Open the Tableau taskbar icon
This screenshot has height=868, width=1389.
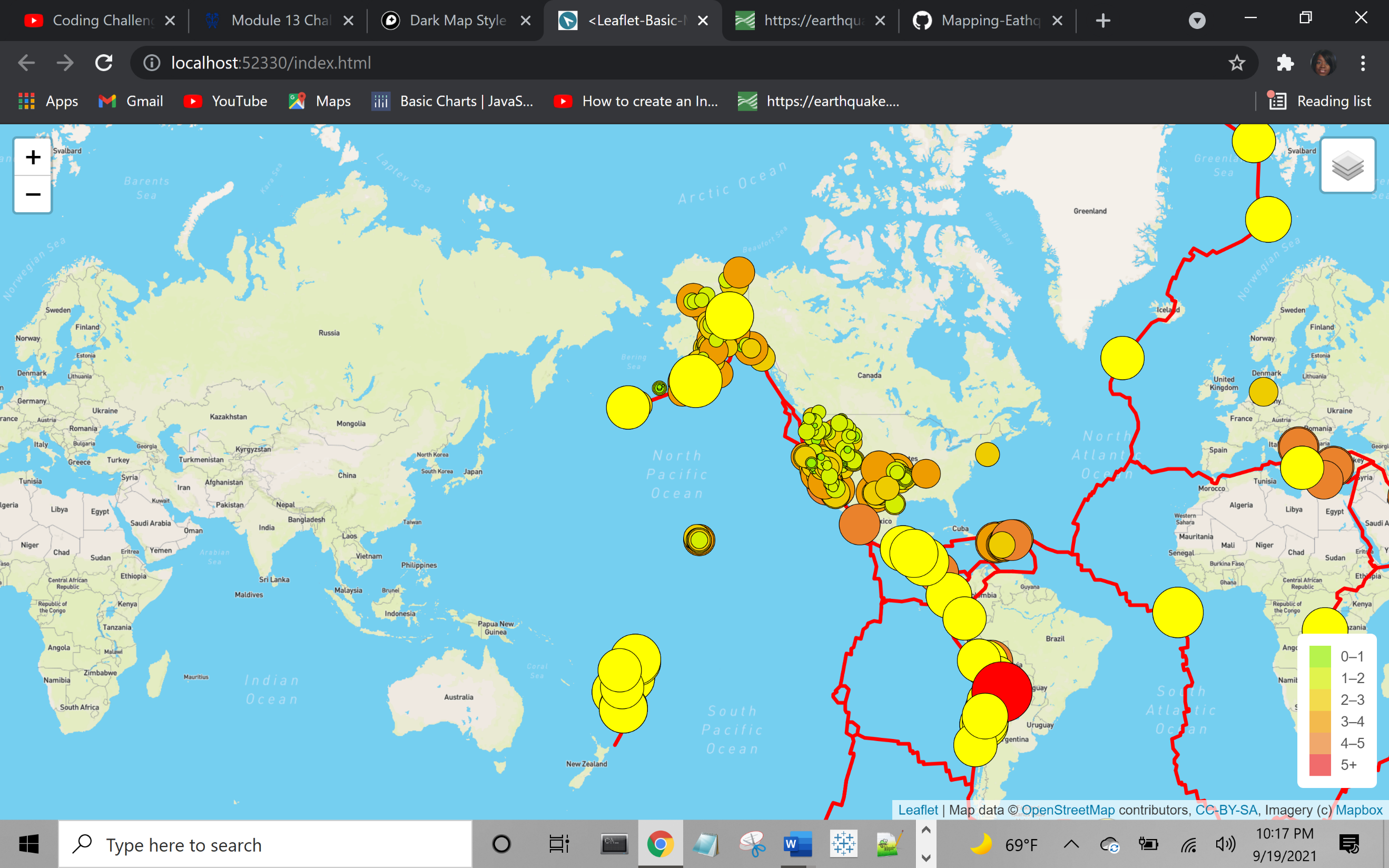[x=843, y=844]
